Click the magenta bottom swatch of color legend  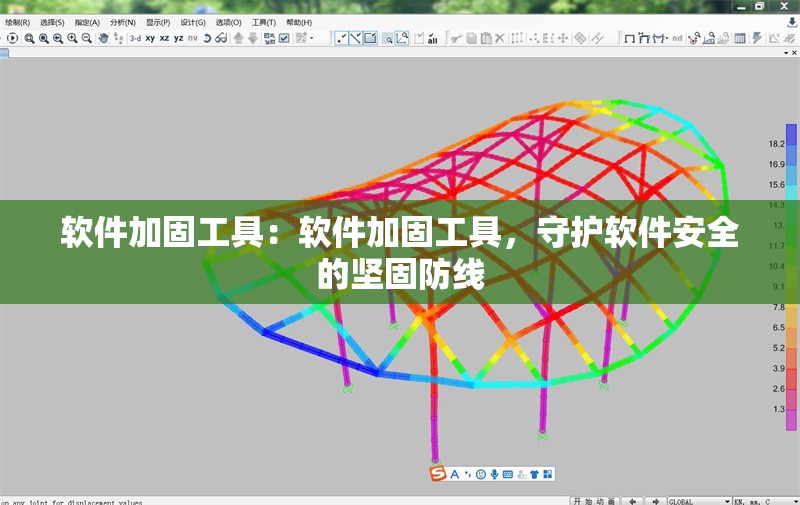[x=791, y=419]
